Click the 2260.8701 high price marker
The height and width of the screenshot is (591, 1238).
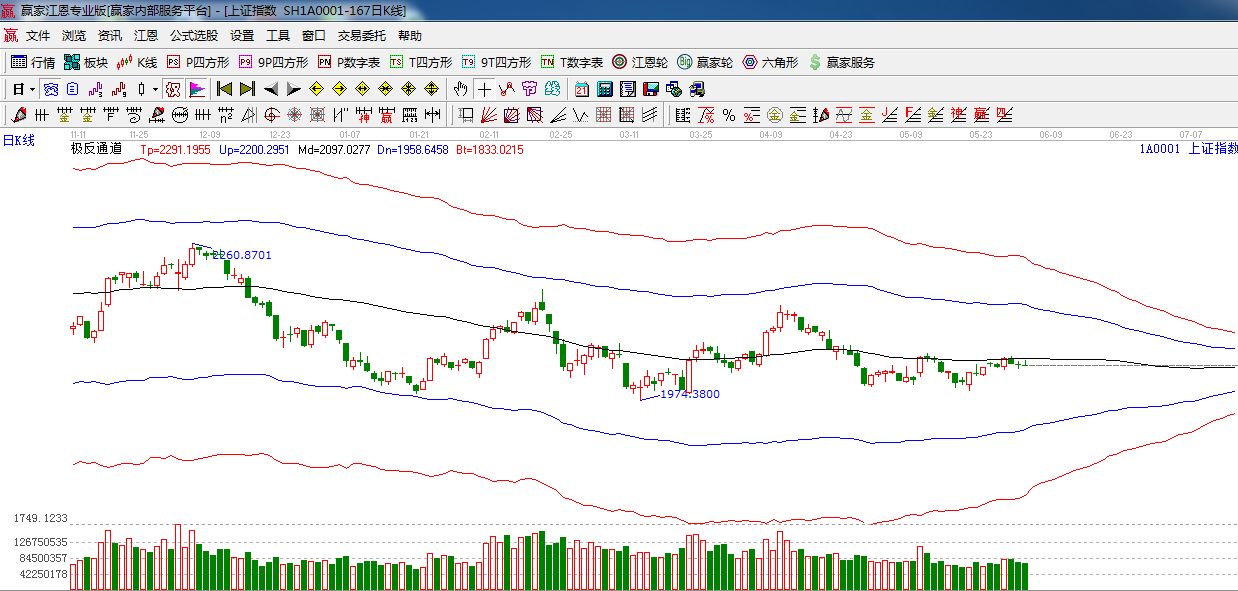point(241,255)
